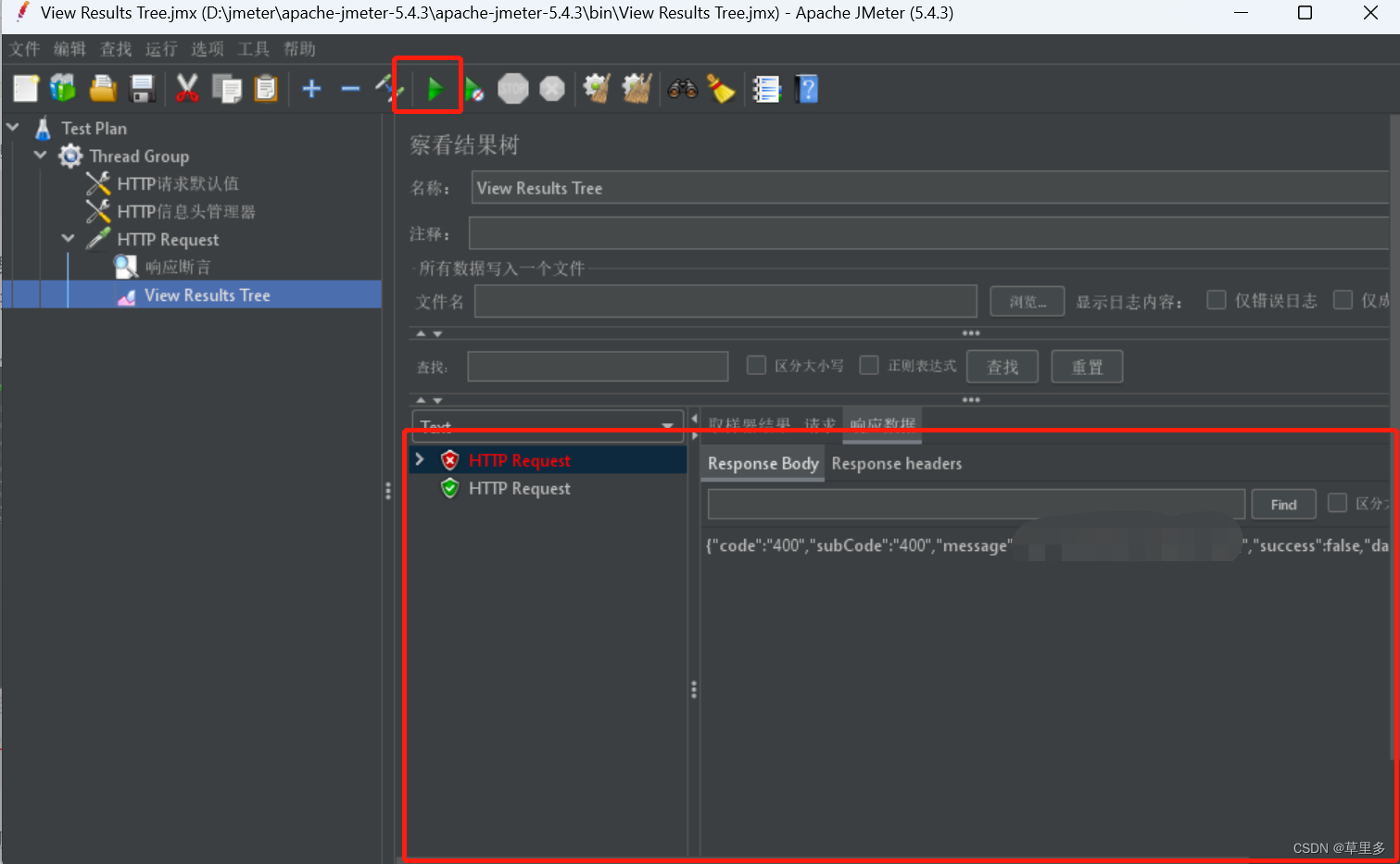This screenshot has height=864, width=1400.
Task: Switch to Response headers tab
Action: (897, 463)
